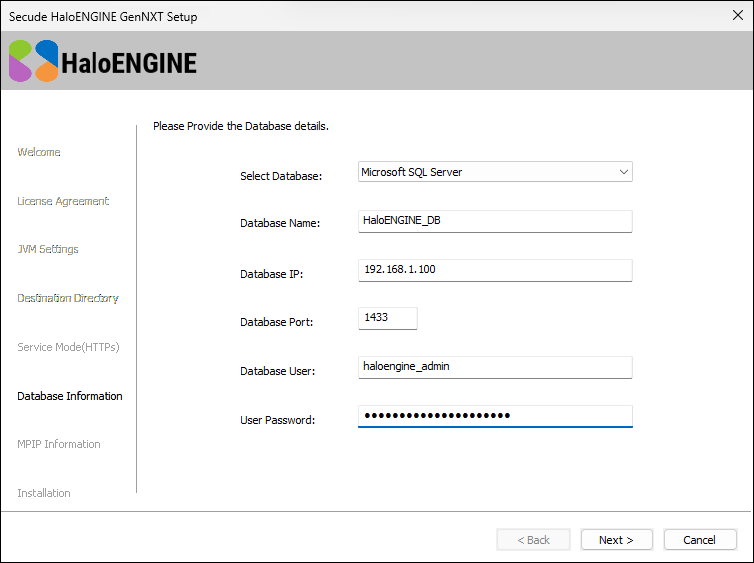Screen dimensions: 754x563
Task: Select the Installation step
Action: [x=44, y=493]
